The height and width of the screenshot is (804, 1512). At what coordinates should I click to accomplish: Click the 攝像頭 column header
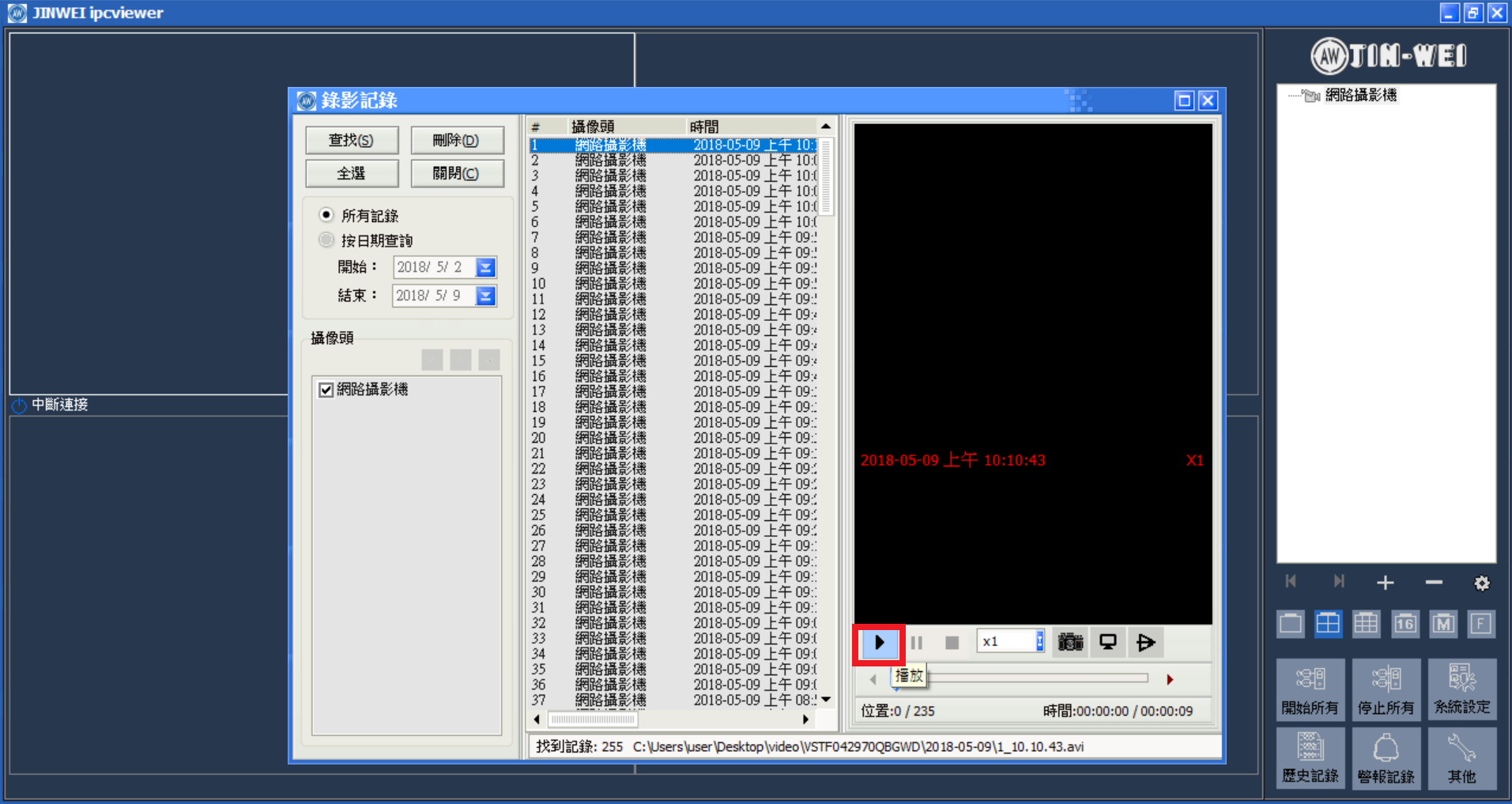627,126
